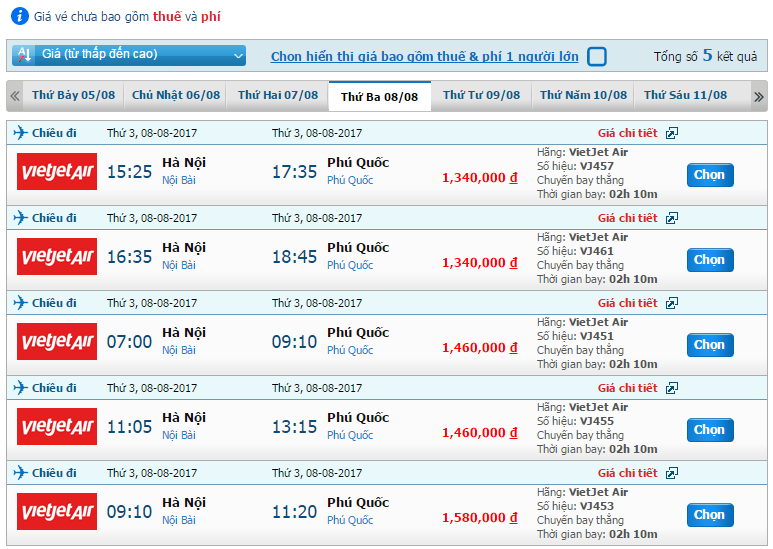Click popup icon beside Giá chi tiết of VJ453

pyautogui.click(x=672, y=473)
